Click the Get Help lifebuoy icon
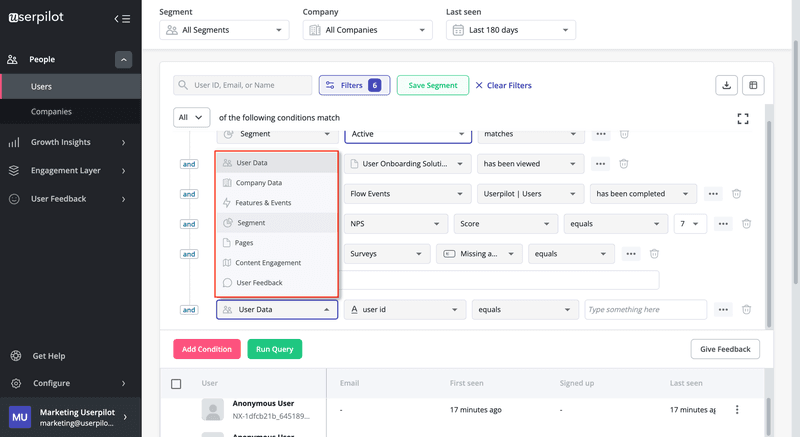Viewport: 800px width, 437px height. pos(16,356)
